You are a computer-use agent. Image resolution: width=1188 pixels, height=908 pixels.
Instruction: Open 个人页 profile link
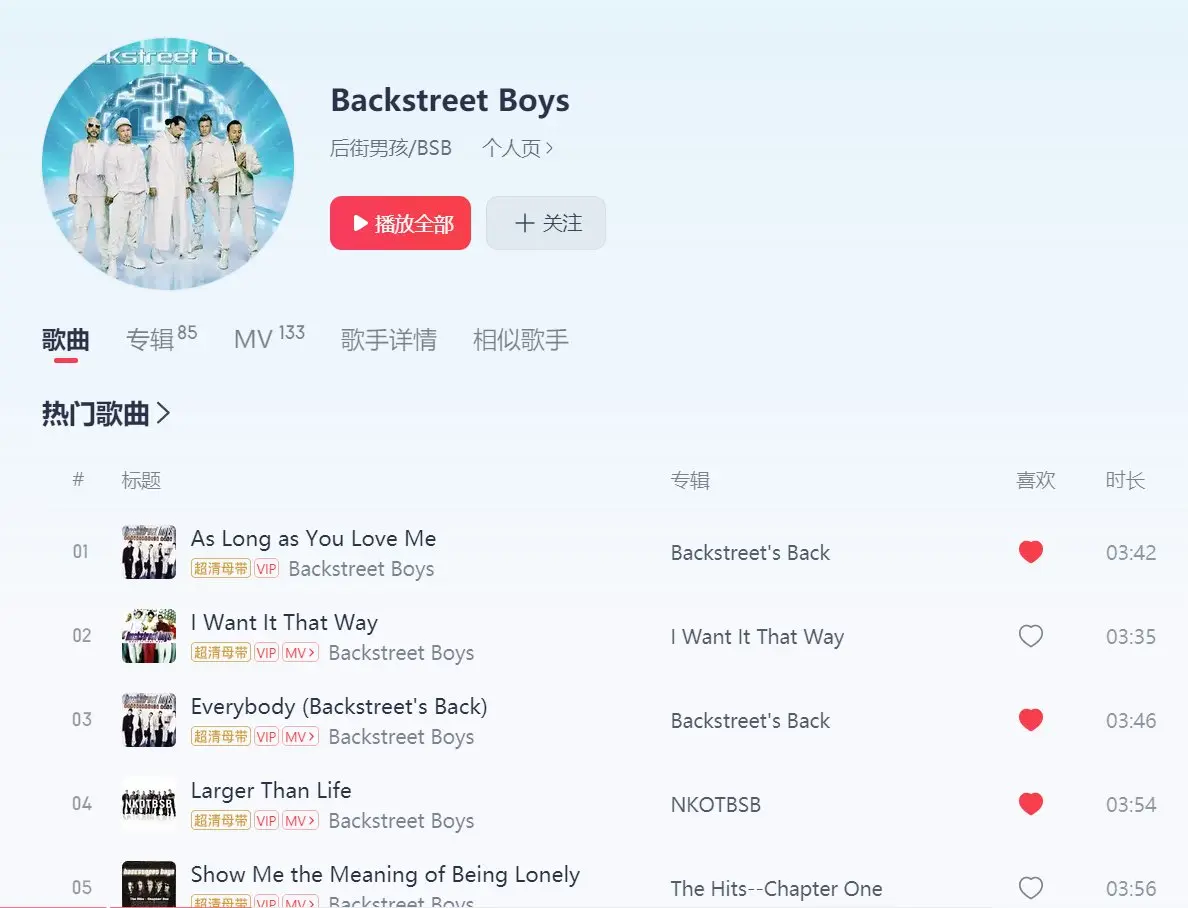517,148
